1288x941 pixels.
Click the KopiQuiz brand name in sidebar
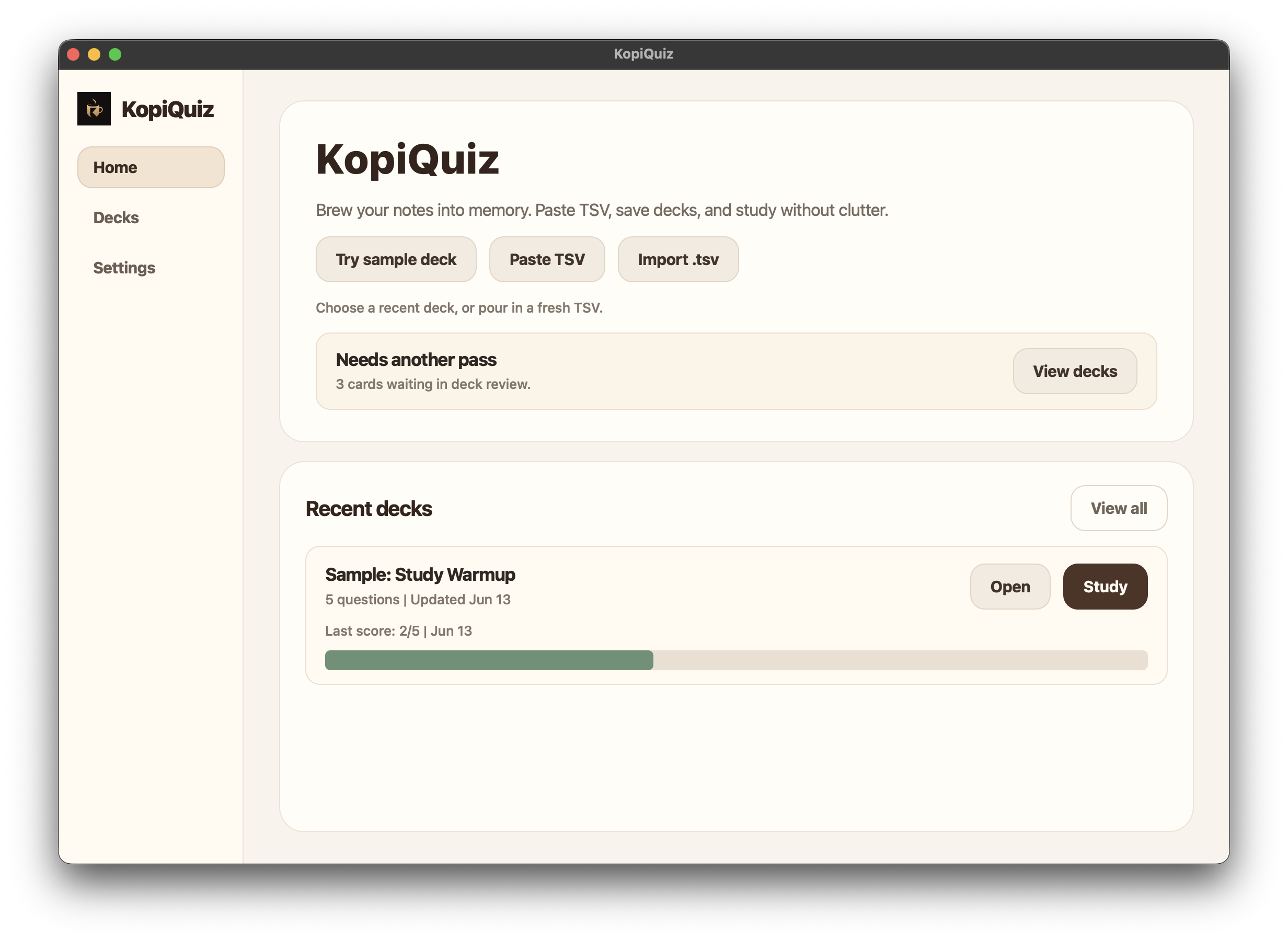point(168,109)
